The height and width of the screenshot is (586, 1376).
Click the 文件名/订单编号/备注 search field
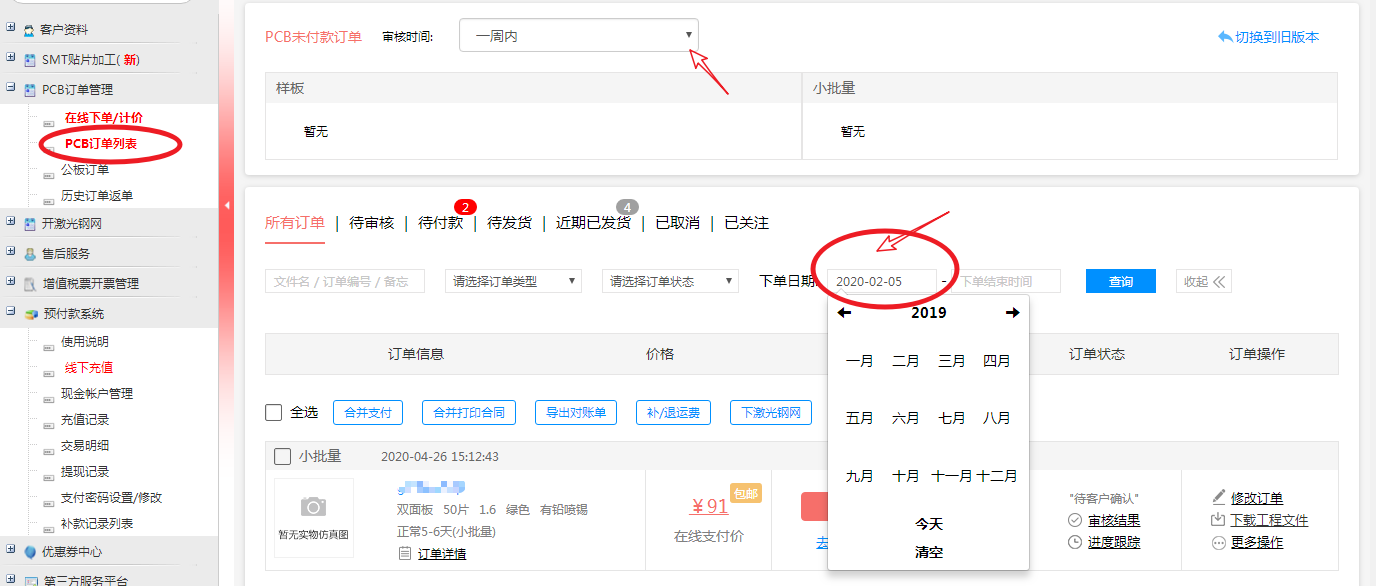point(345,281)
